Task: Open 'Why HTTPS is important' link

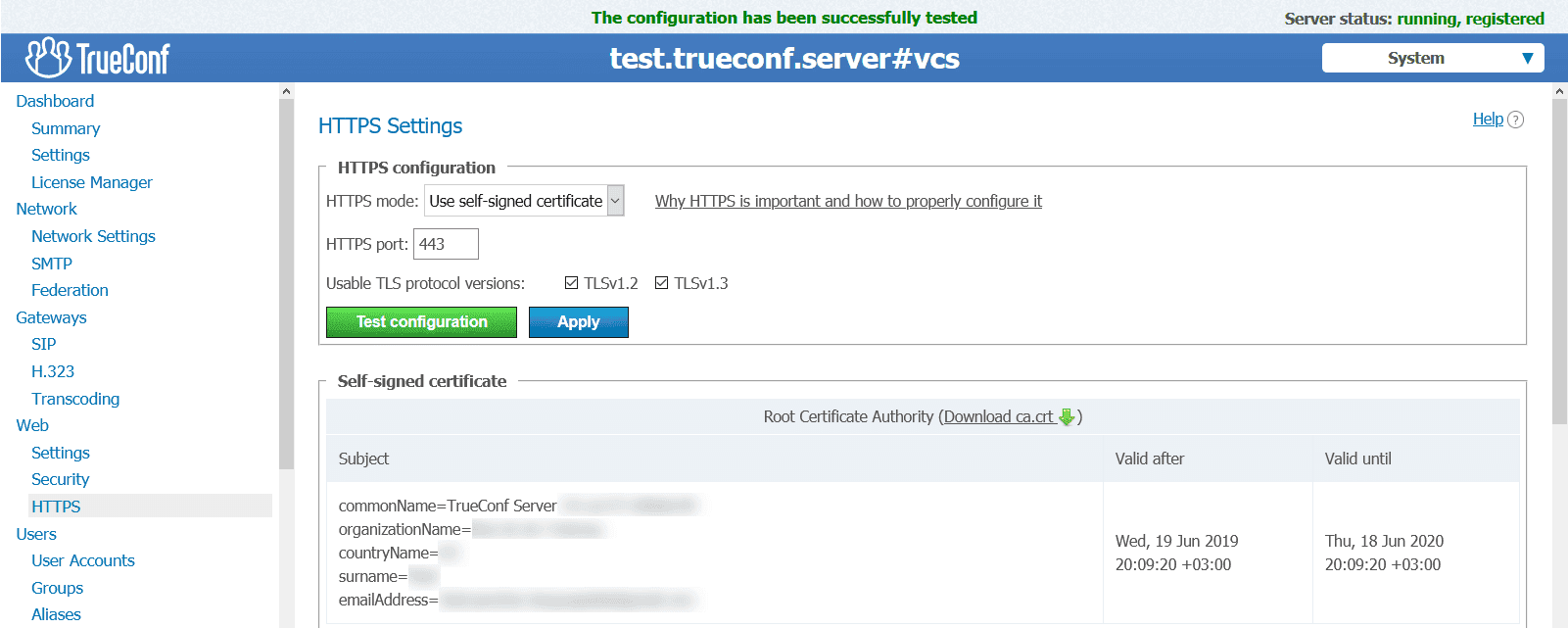Action: click(x=848, y=201)
